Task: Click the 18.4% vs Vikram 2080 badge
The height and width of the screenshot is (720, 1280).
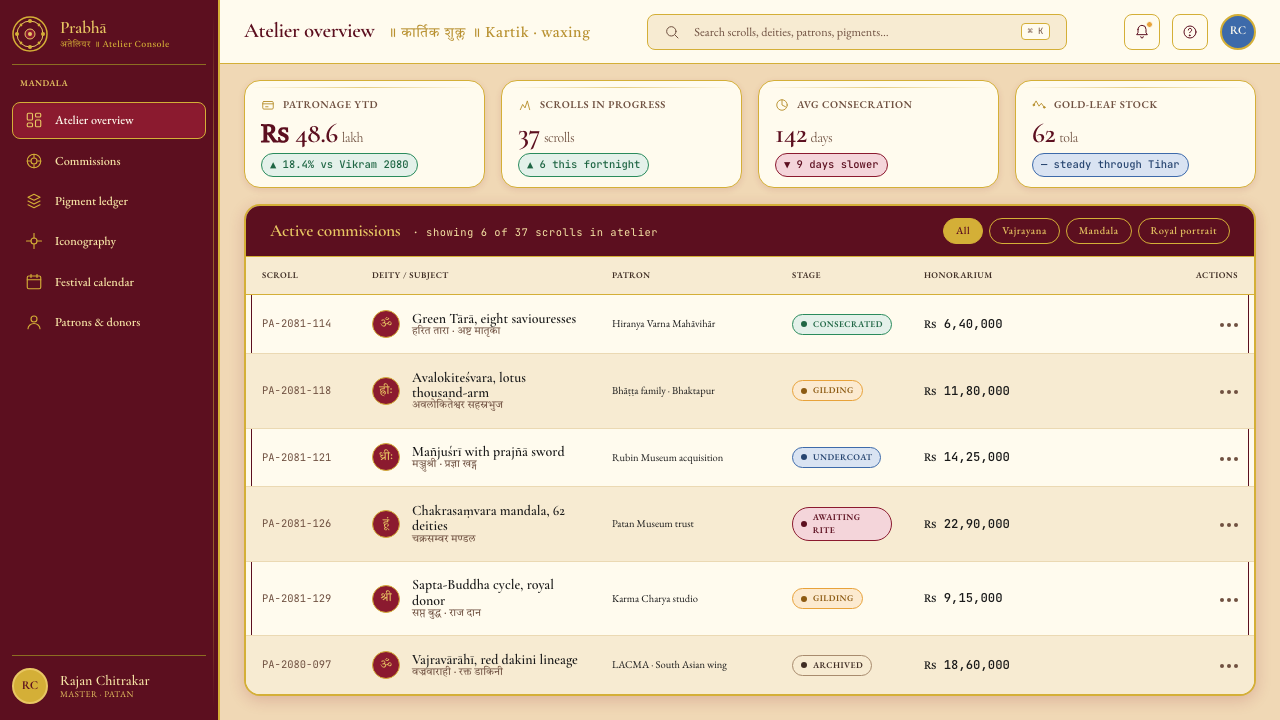Action: [x=340, y=165]
